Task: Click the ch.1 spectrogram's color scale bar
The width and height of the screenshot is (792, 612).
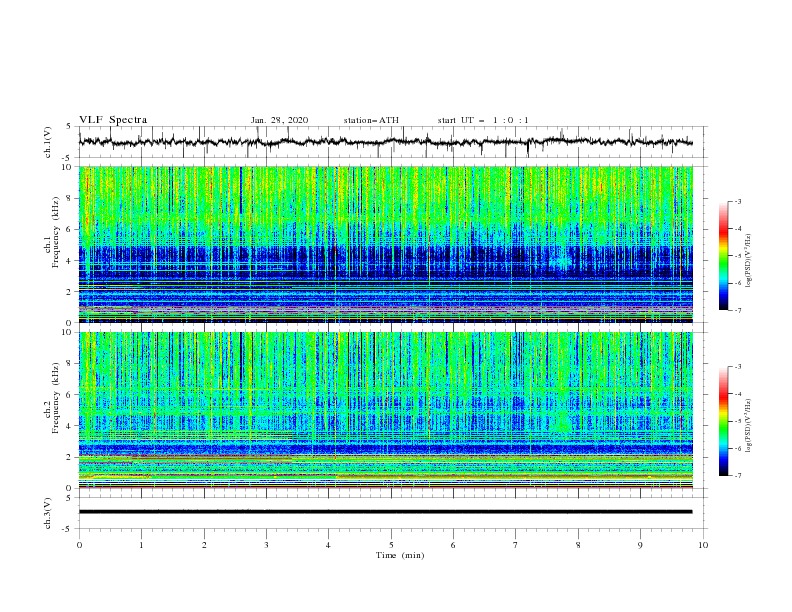Action: pyautogui.click(x=723, y=255)
